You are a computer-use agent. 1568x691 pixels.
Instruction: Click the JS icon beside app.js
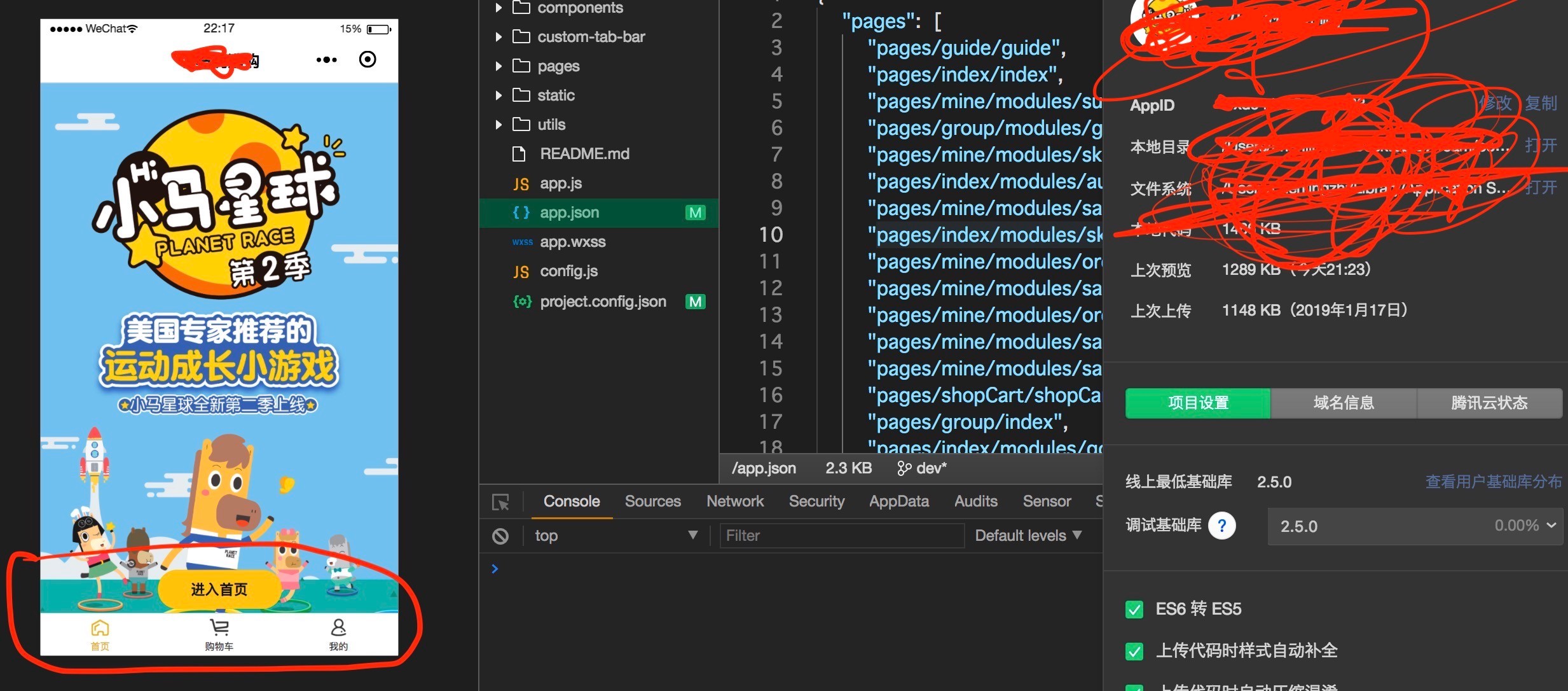521,185
